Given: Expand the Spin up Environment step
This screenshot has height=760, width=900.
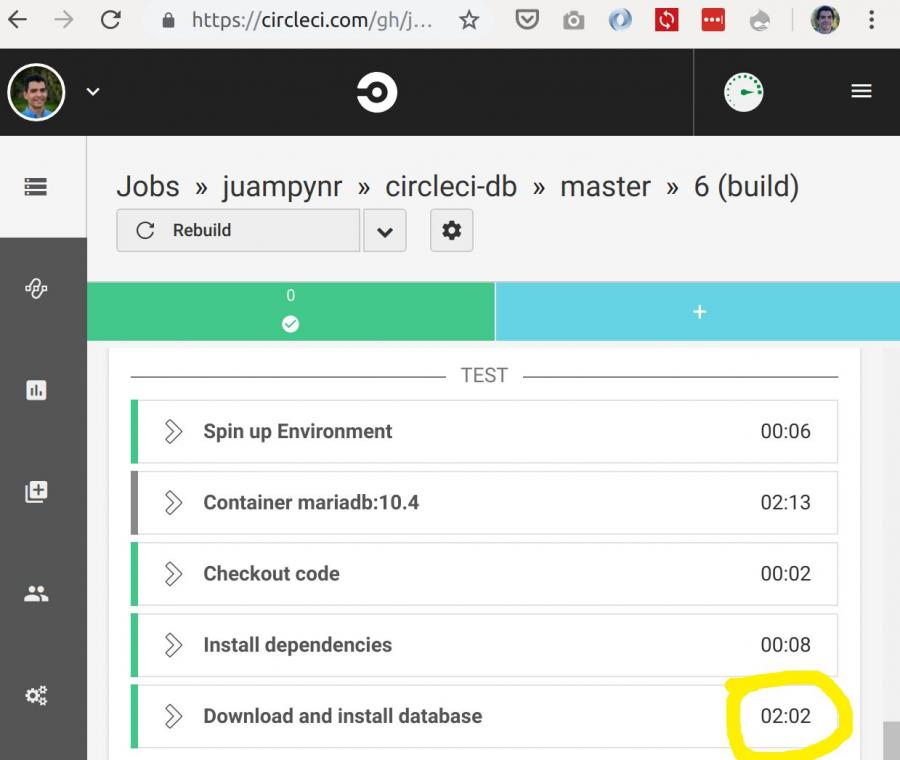Looking at the screenshot, I should [484, 432].
